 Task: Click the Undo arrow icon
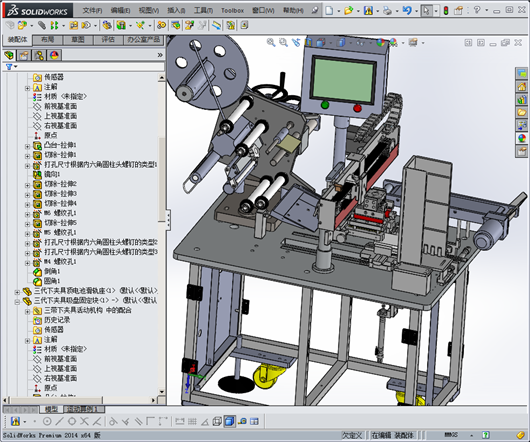[407, 10]
